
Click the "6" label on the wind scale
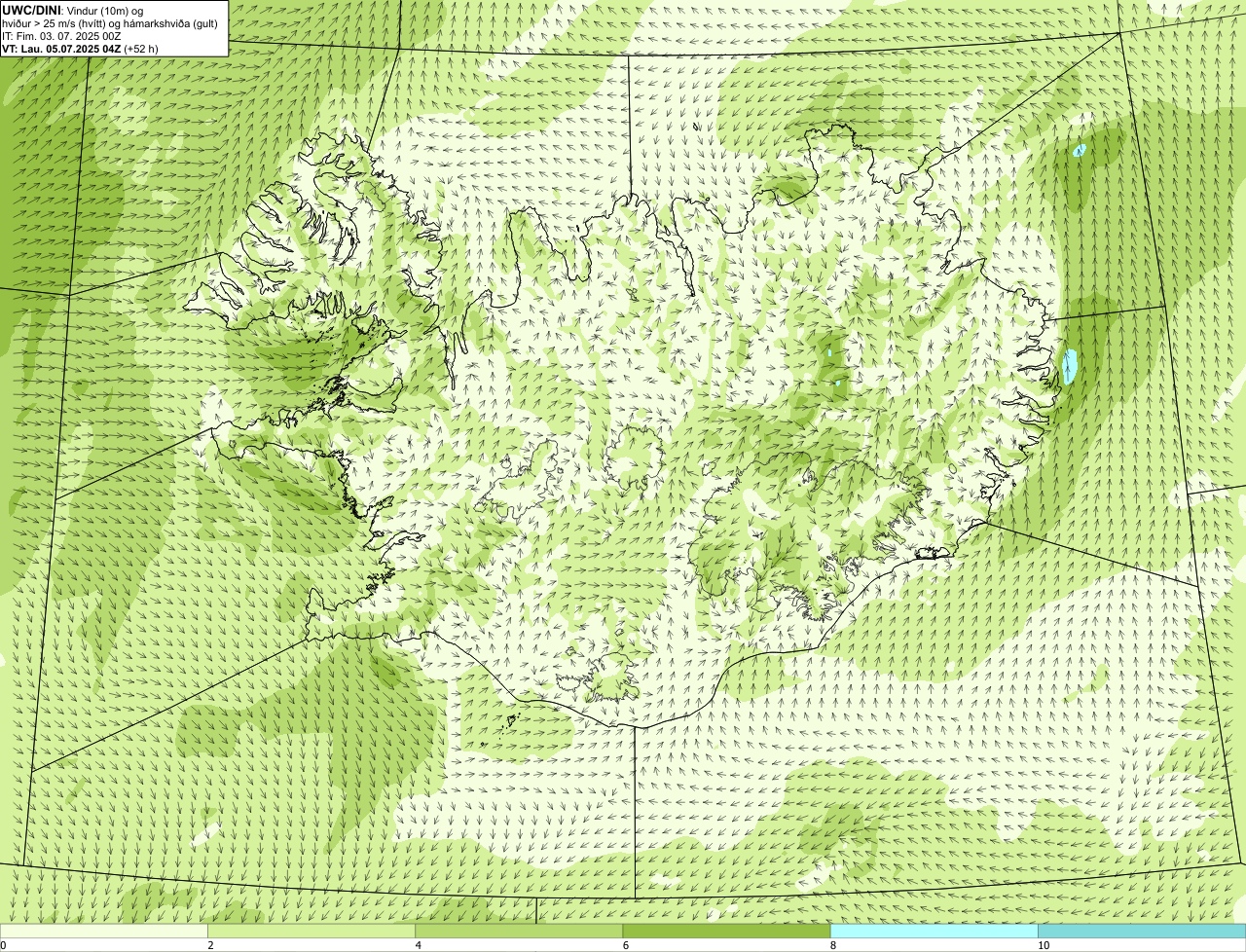coord(625,945)
